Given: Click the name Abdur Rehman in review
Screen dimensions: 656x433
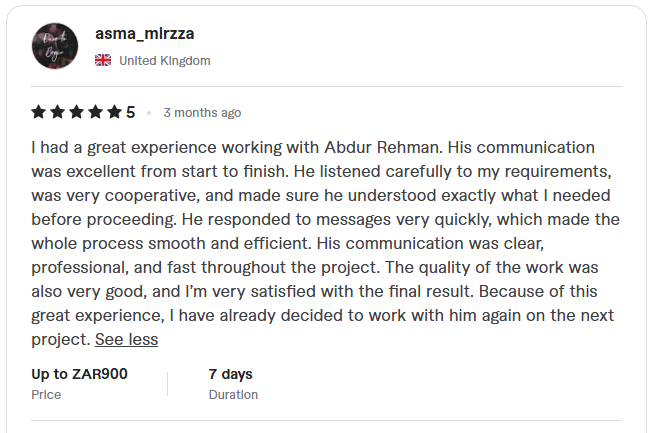Looking at the screenshot, I should 381,147.
